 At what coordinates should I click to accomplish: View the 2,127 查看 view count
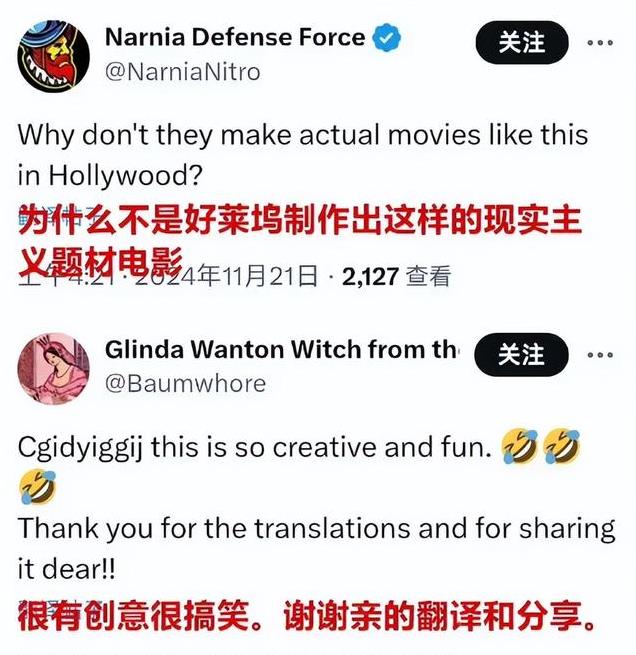396,276
